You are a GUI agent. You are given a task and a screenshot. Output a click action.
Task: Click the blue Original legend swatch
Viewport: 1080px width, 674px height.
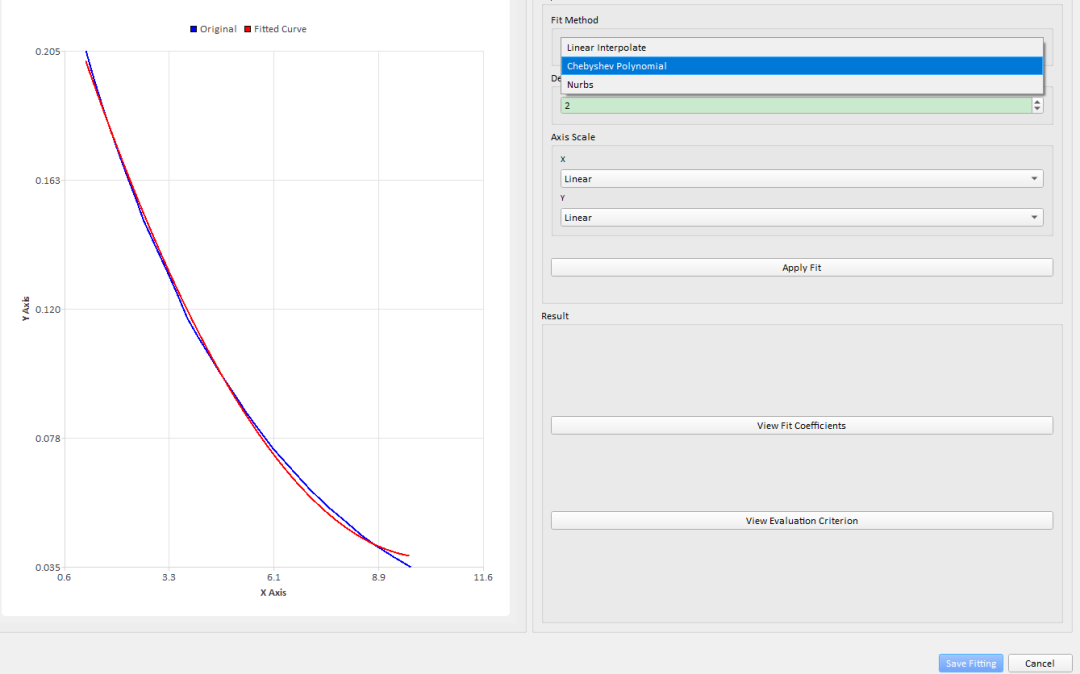point(194,30)
